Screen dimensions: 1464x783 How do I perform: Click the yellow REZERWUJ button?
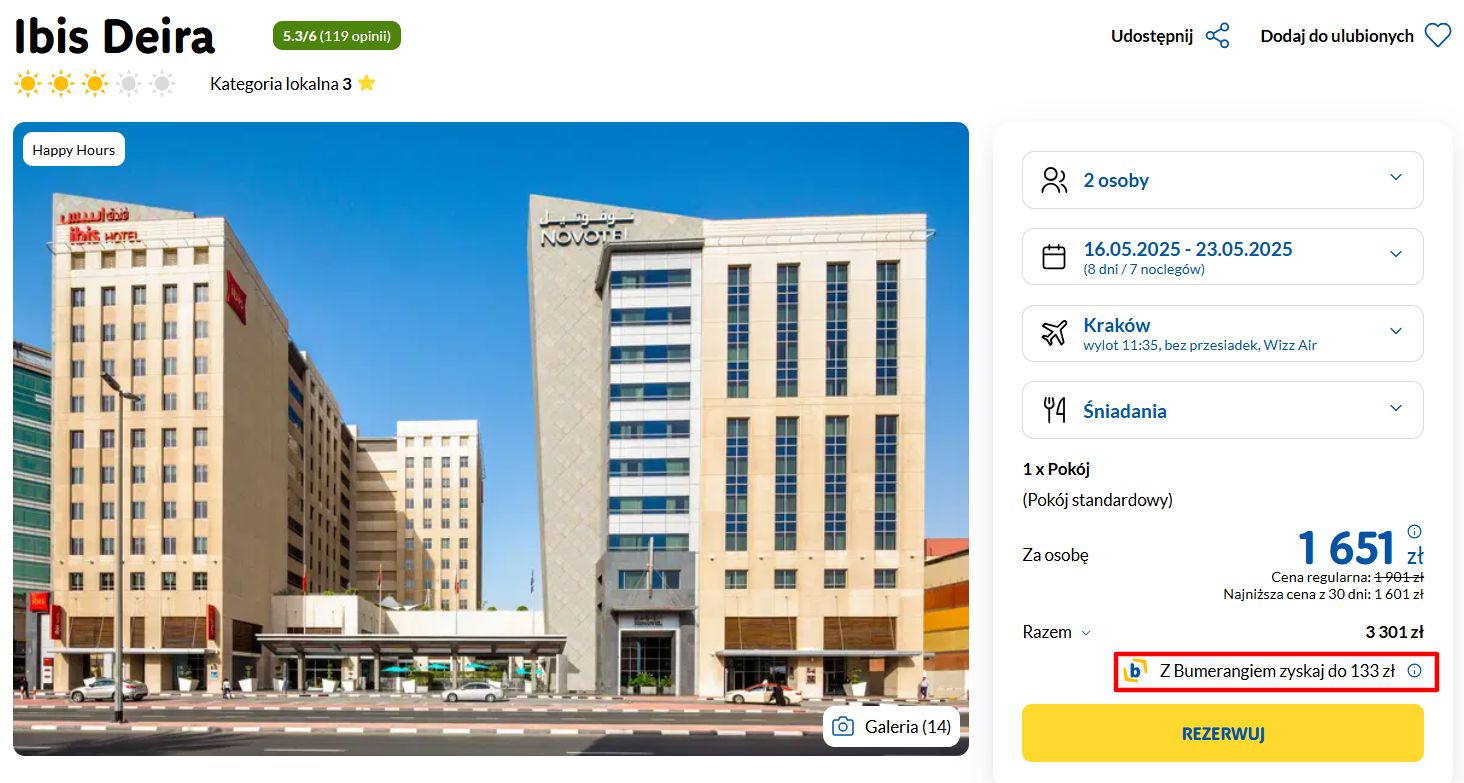click(x=1222, y=733)
